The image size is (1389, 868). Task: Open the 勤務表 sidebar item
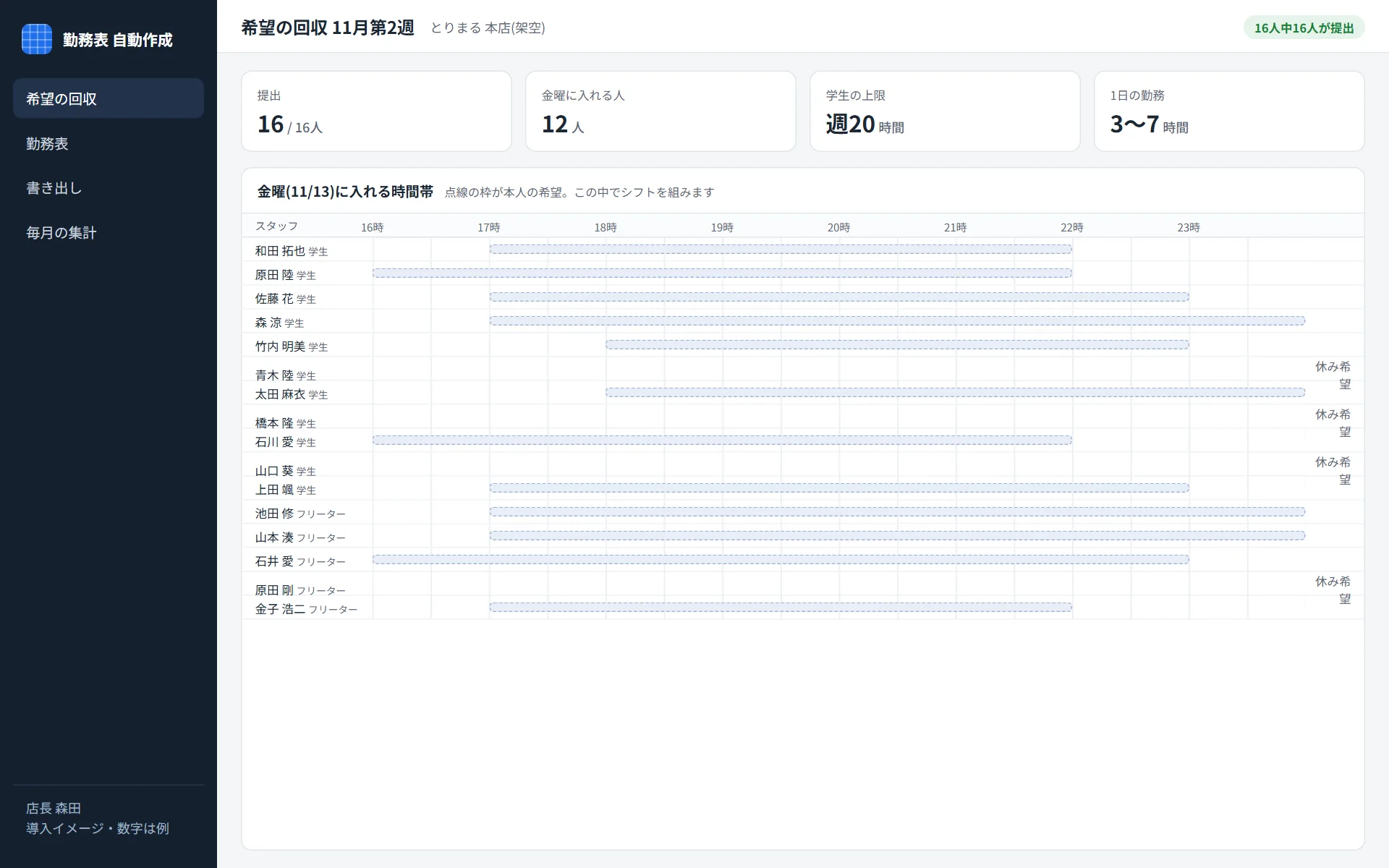[x=109, y=143]
